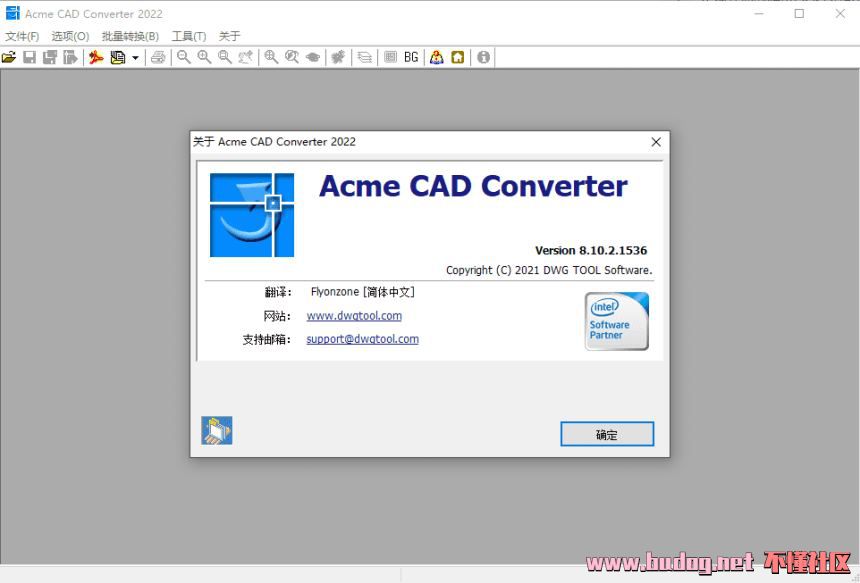The image size is (860, 583).
Task: Click the Register user icon
Action: [437, 57]
